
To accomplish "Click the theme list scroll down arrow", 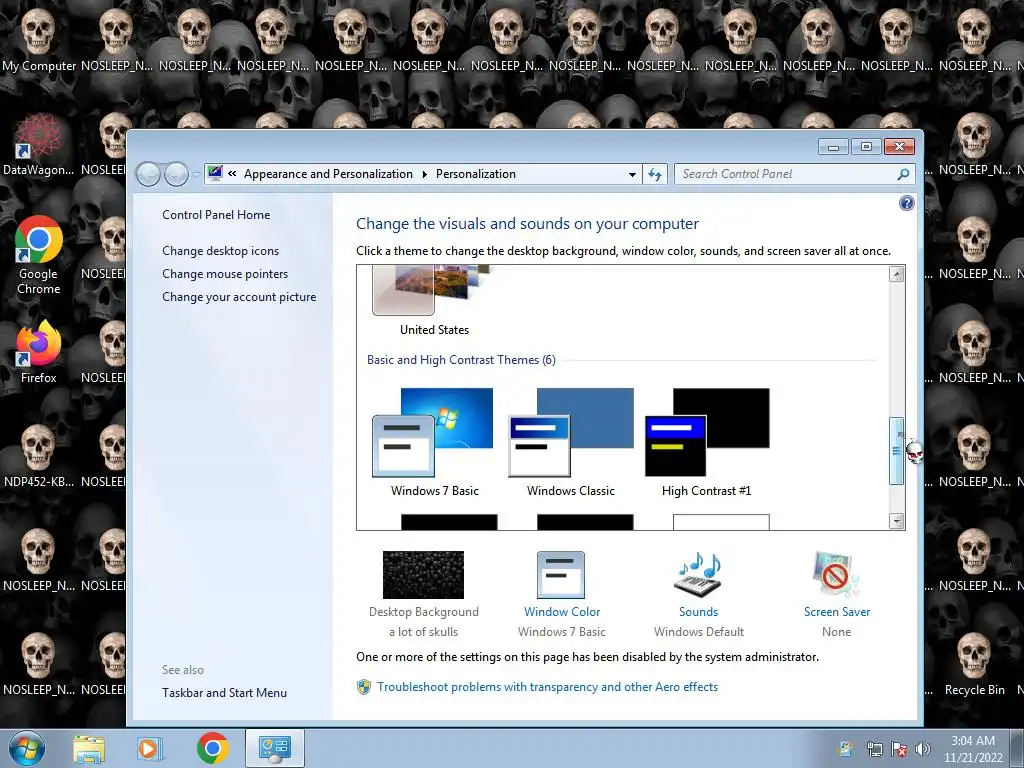I will 897,520.
